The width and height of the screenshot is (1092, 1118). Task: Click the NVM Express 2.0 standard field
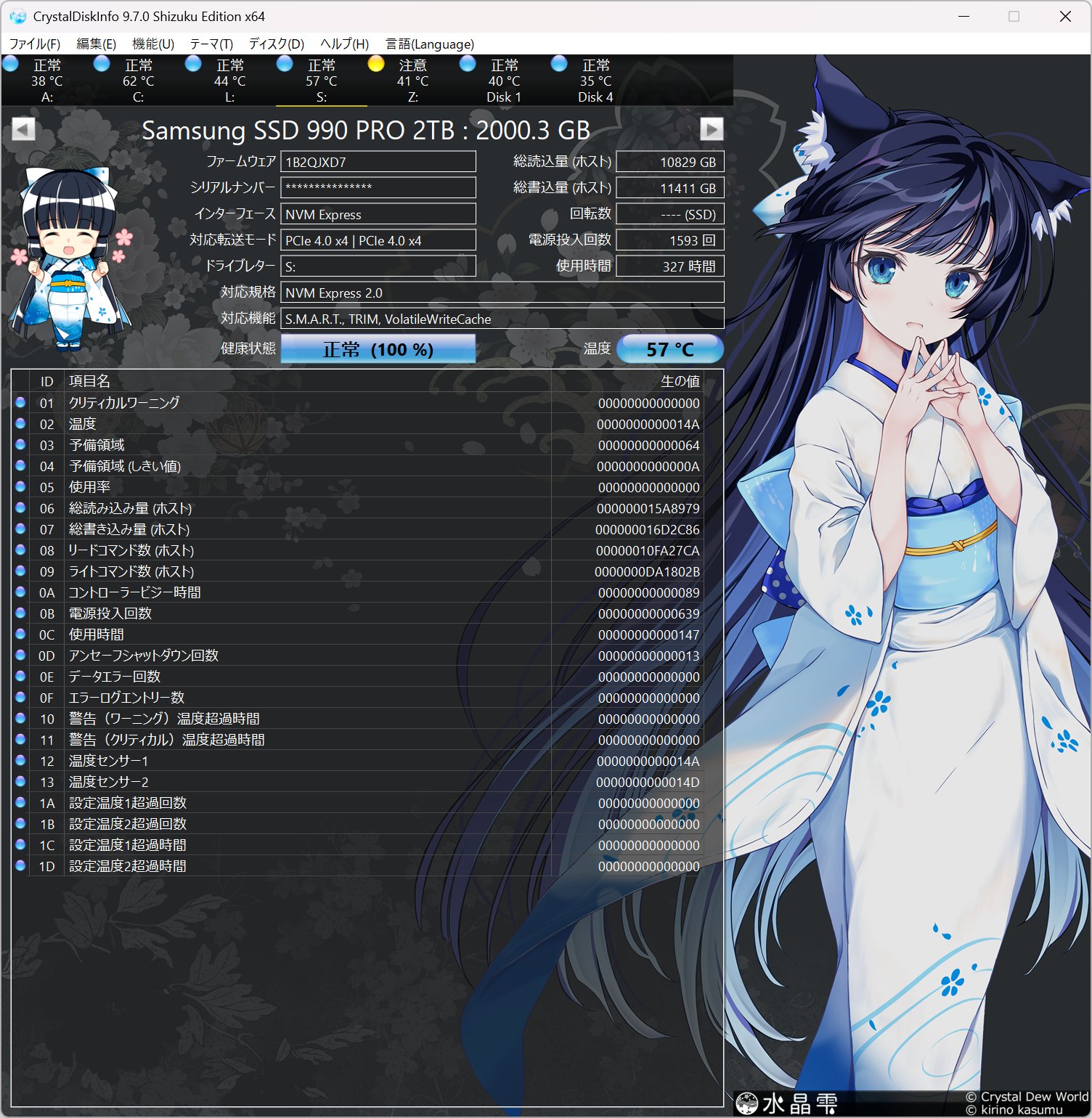(502, 293)
